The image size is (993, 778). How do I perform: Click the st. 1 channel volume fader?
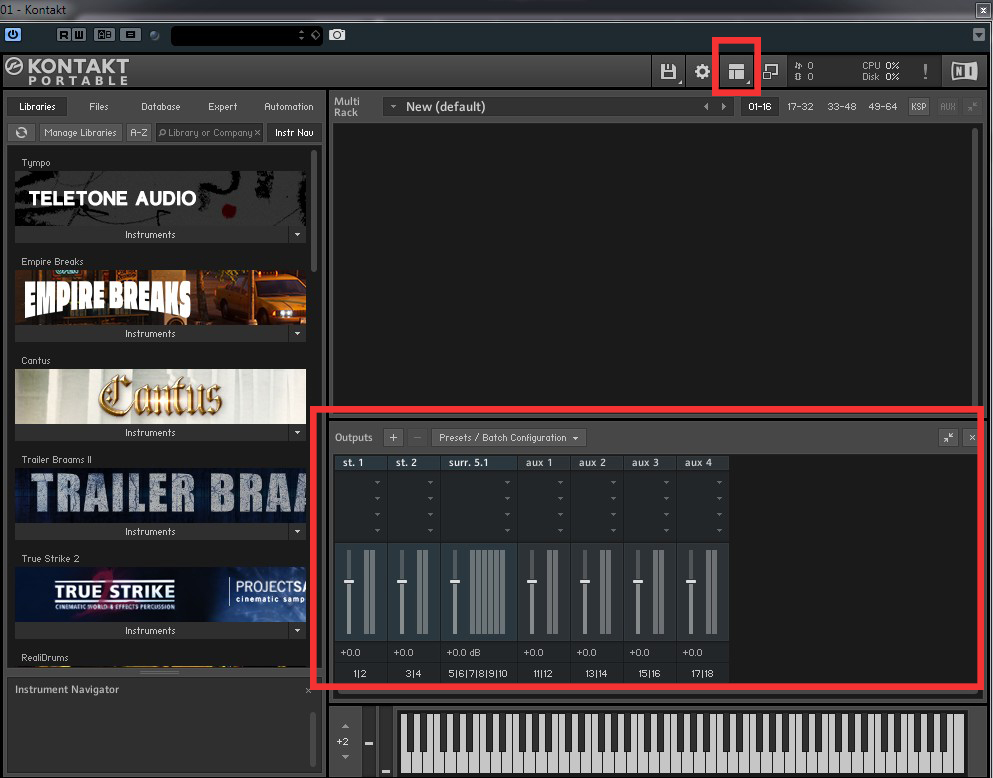coord(349,581)
